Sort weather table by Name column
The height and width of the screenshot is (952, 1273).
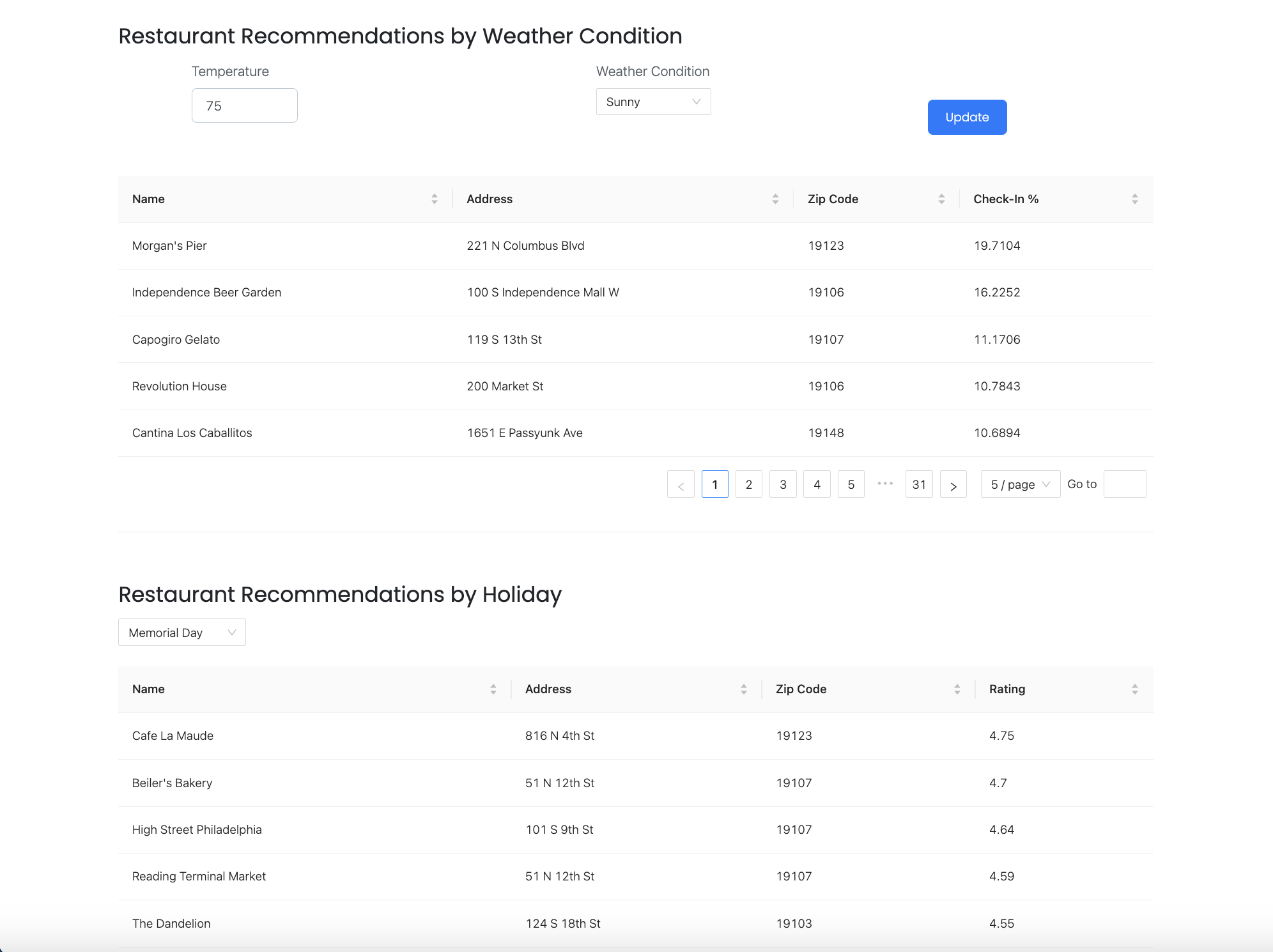434,199
